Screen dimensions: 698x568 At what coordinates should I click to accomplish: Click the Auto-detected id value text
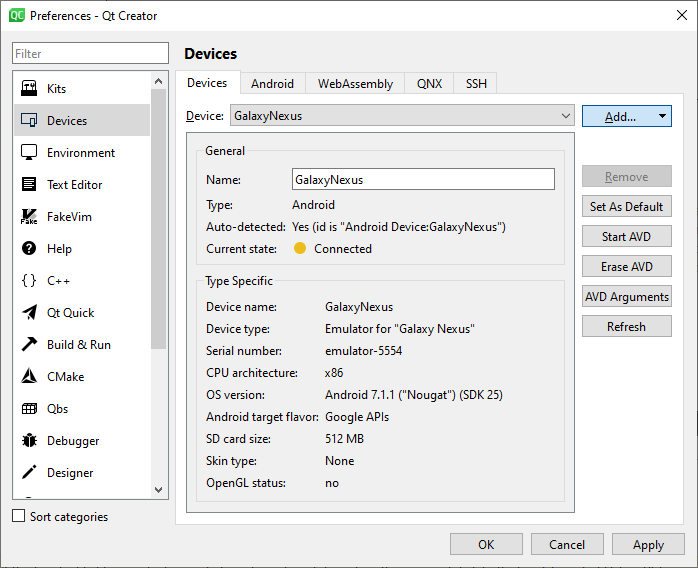[399, 227]
